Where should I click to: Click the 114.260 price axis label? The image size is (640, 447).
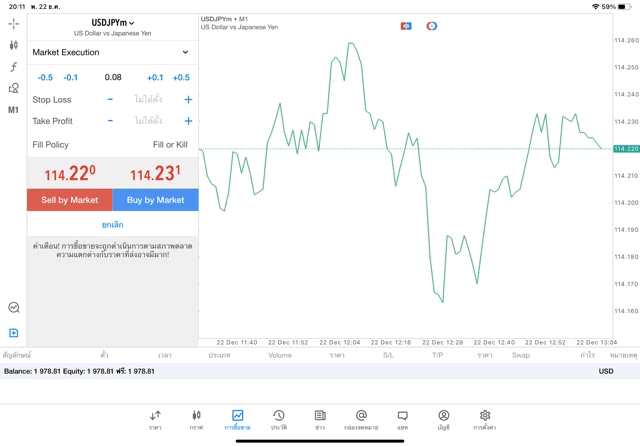[627, 40]
